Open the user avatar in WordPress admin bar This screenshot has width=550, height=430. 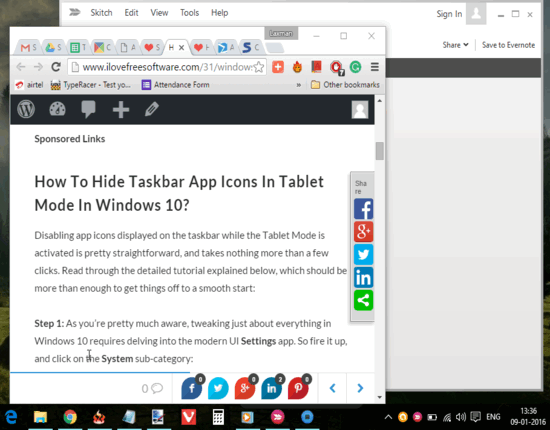click(x=360, y=109)
